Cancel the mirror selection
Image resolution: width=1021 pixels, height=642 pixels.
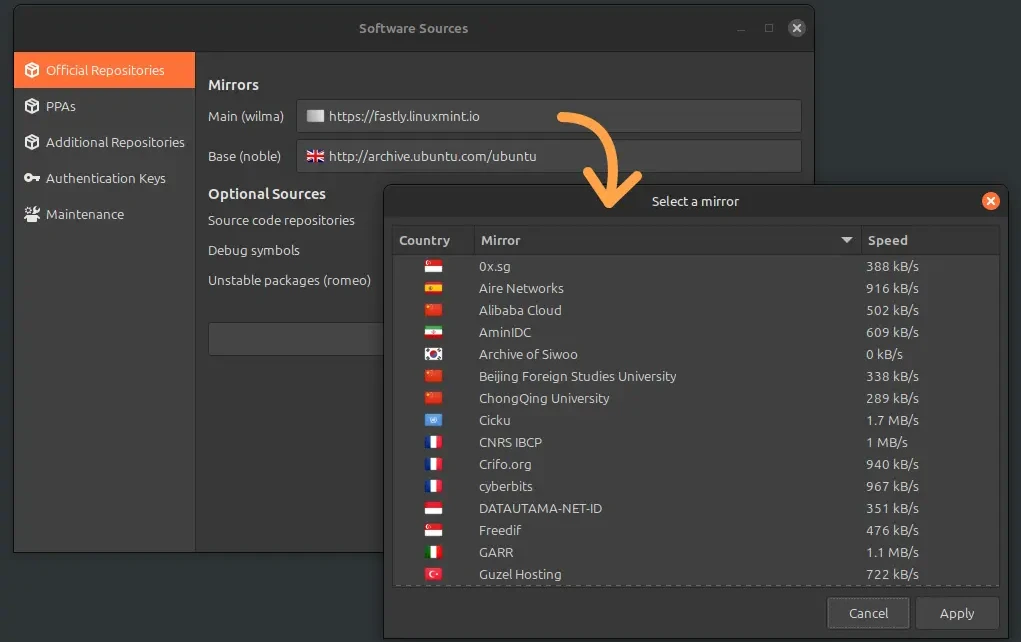[x=868, y=613]
